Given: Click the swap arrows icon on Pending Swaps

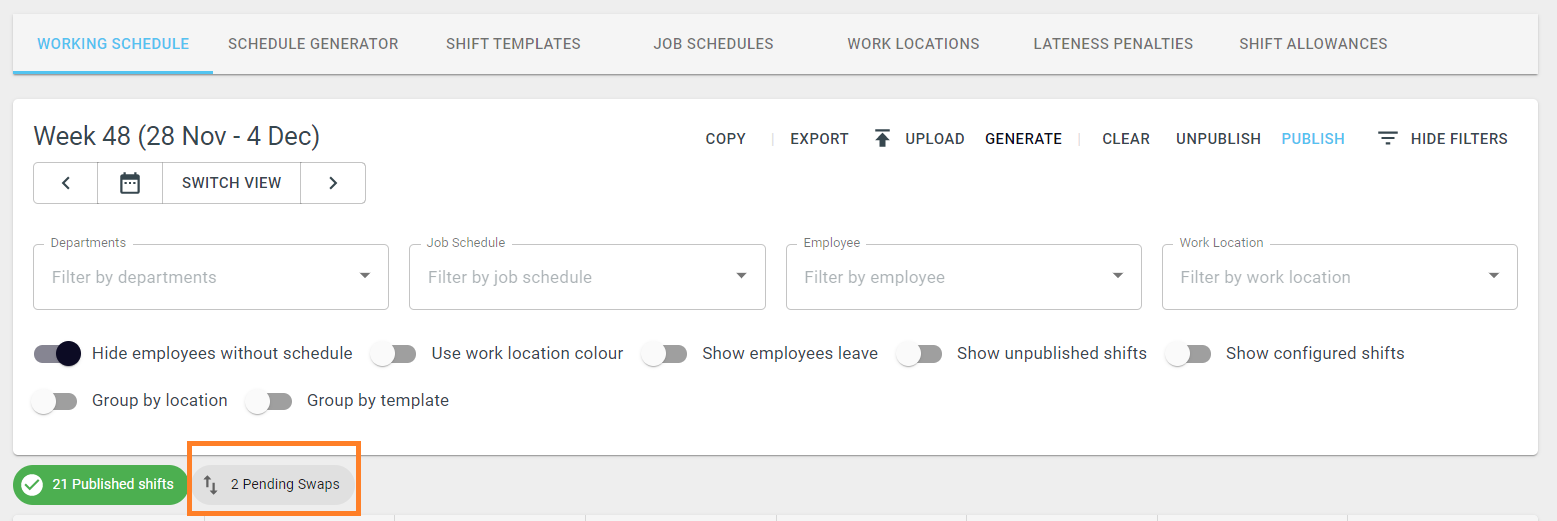Looking at the screenshot, I should [211, 484].
